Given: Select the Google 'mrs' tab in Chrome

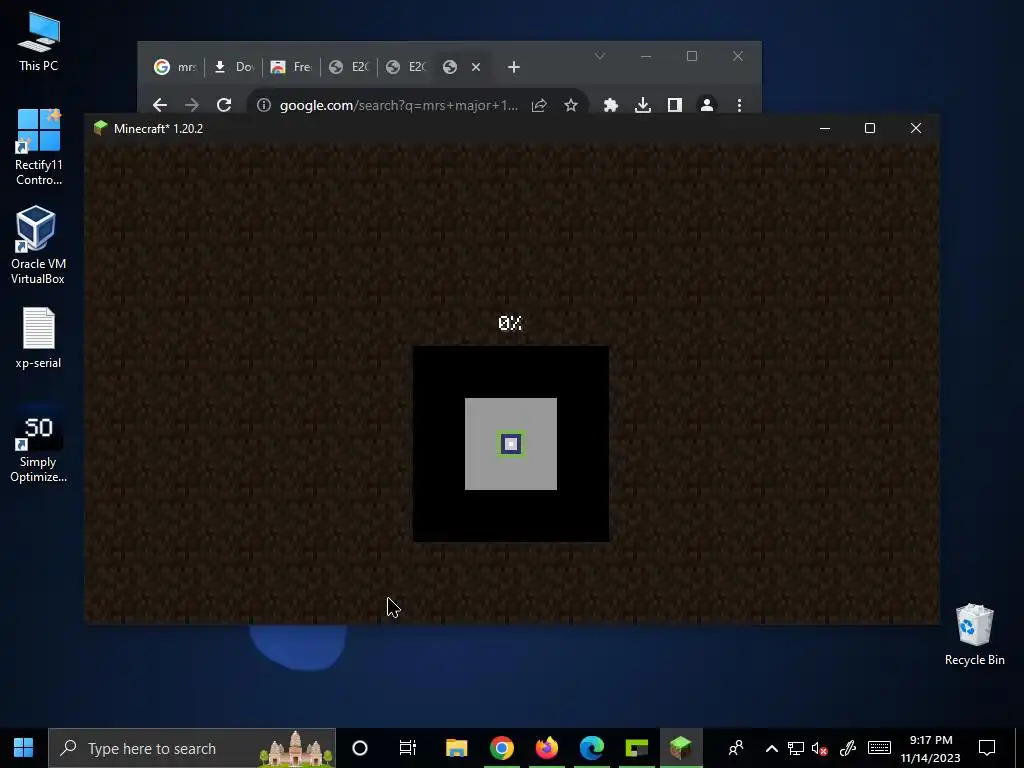Looking at the screenshot, I should click(175, 67).
